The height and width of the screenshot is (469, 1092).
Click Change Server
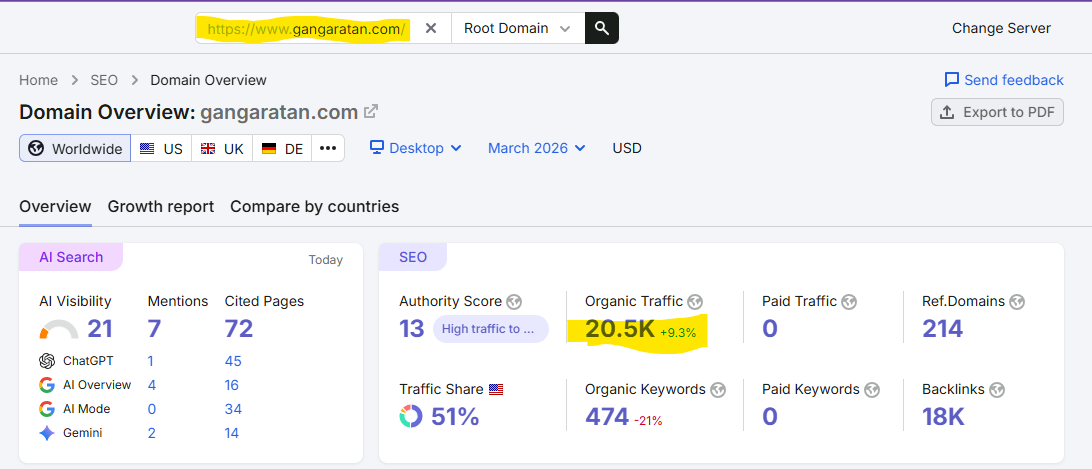click(x=1001, y=29)
